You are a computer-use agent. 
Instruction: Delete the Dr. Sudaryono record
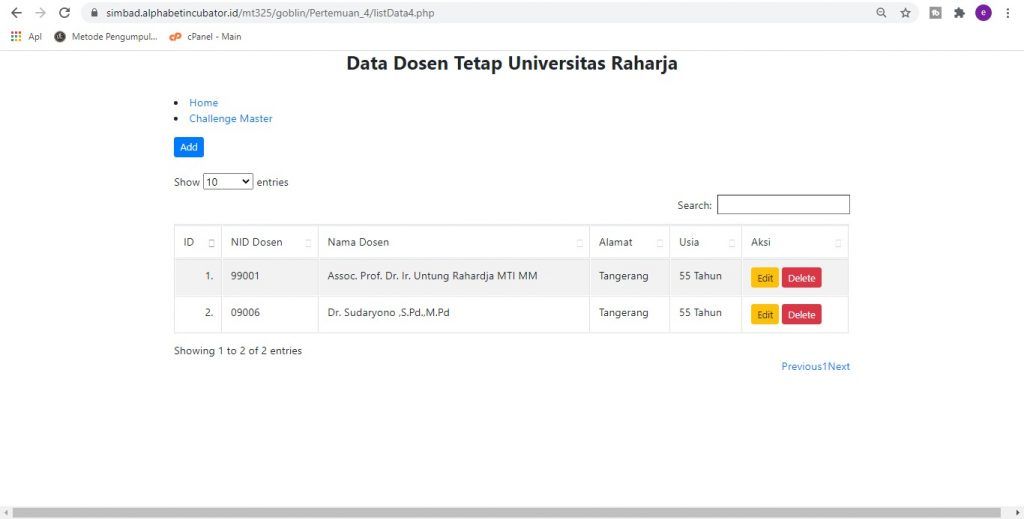801,315
